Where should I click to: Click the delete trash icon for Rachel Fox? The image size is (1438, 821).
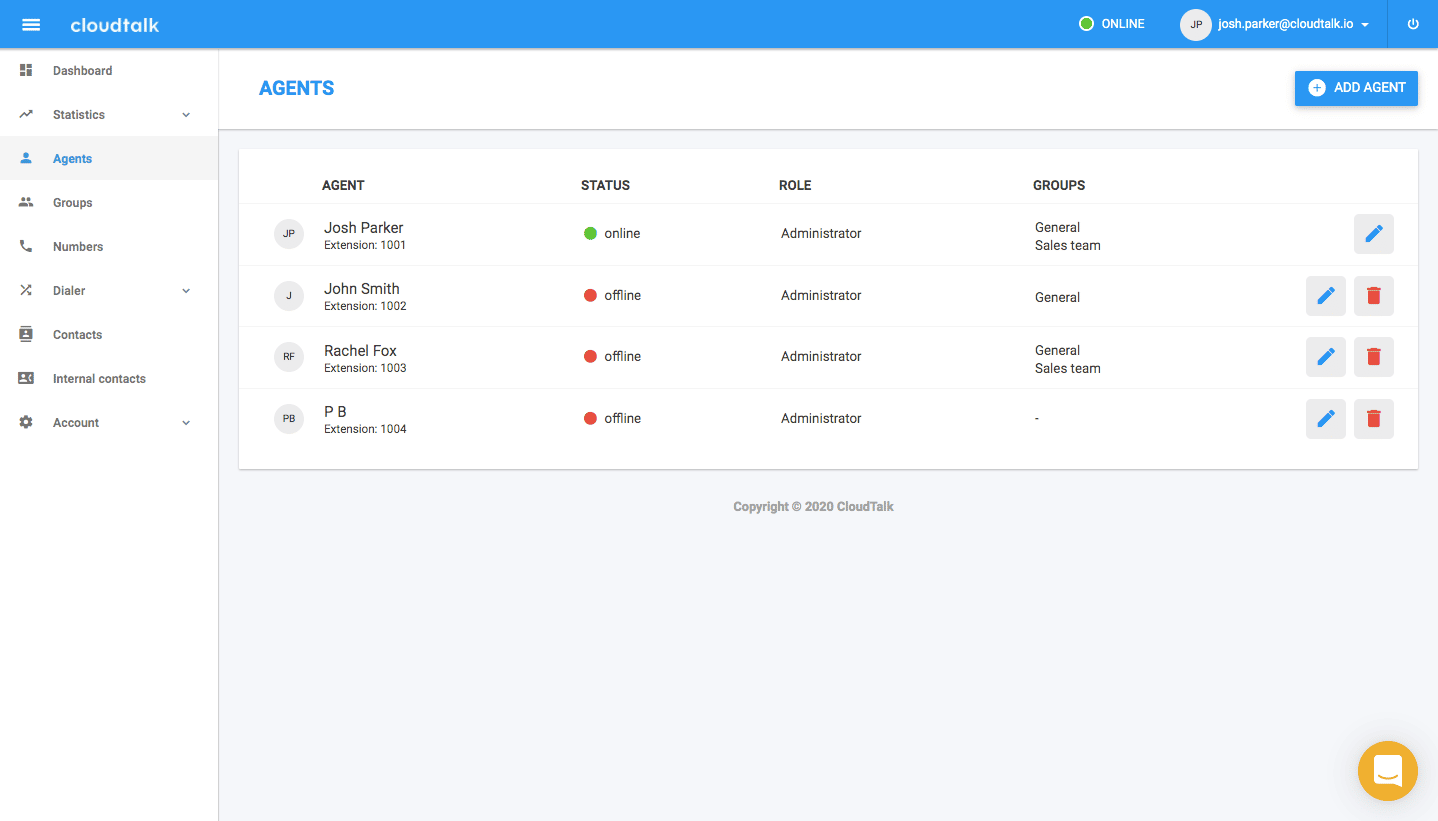click(1373, 356)
